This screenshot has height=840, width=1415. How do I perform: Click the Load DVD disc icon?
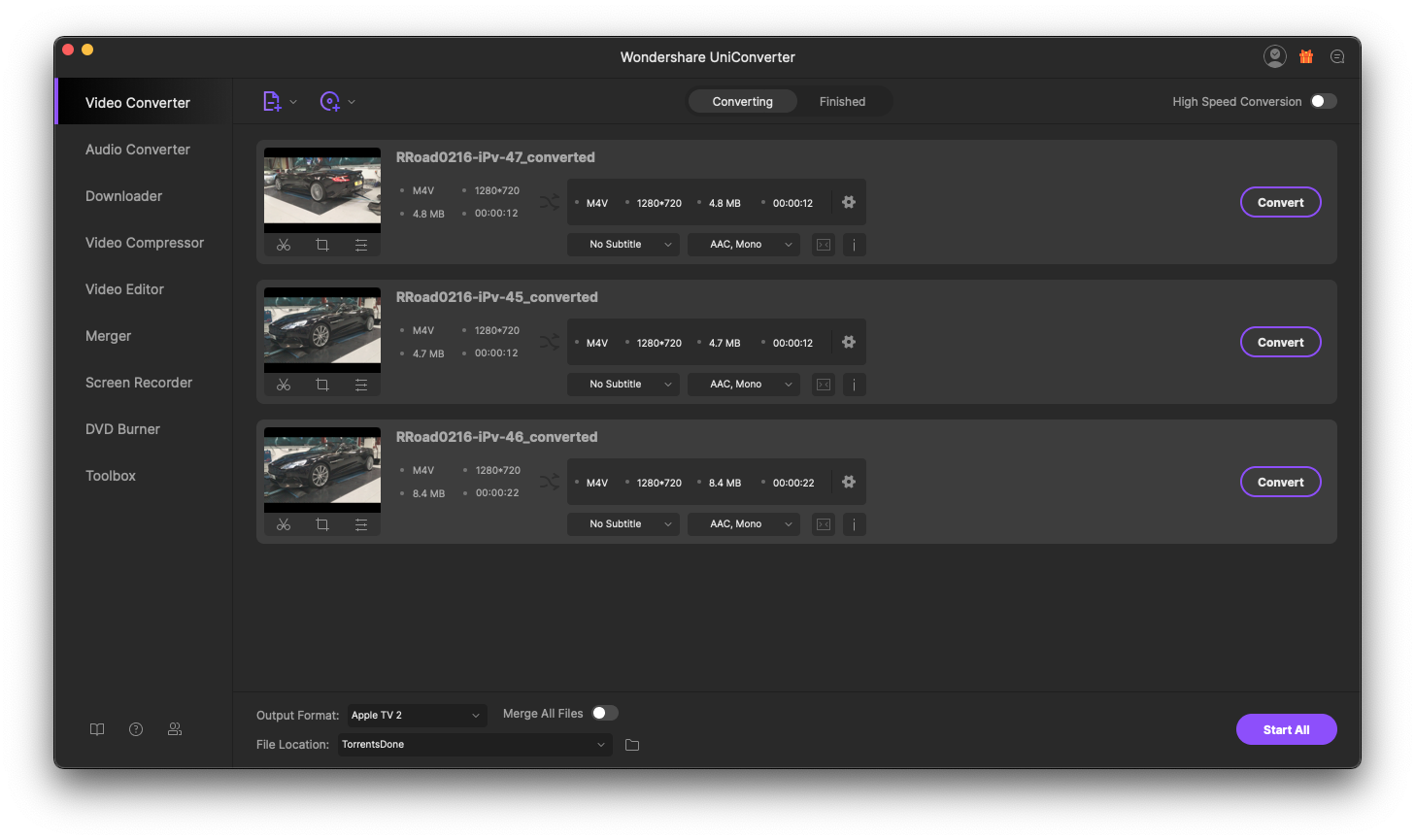pyautogui.click(x=330, y=101)
